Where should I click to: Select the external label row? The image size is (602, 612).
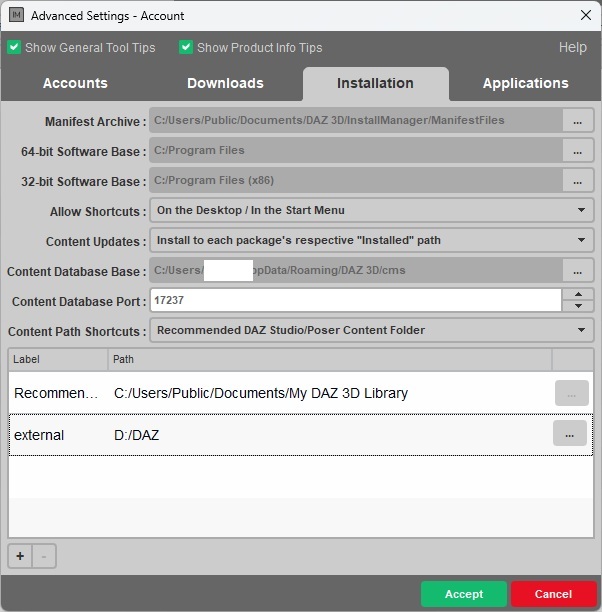[x=39, y=435]
